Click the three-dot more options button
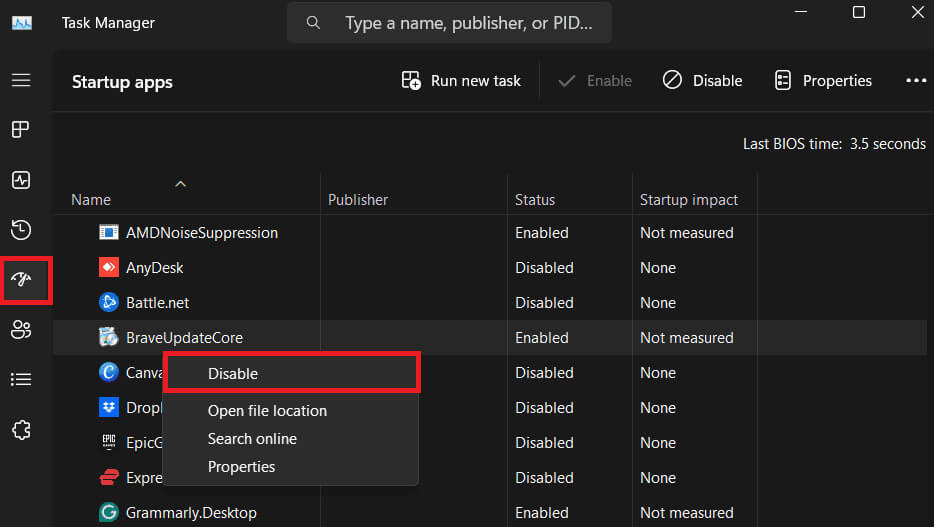 915,81
